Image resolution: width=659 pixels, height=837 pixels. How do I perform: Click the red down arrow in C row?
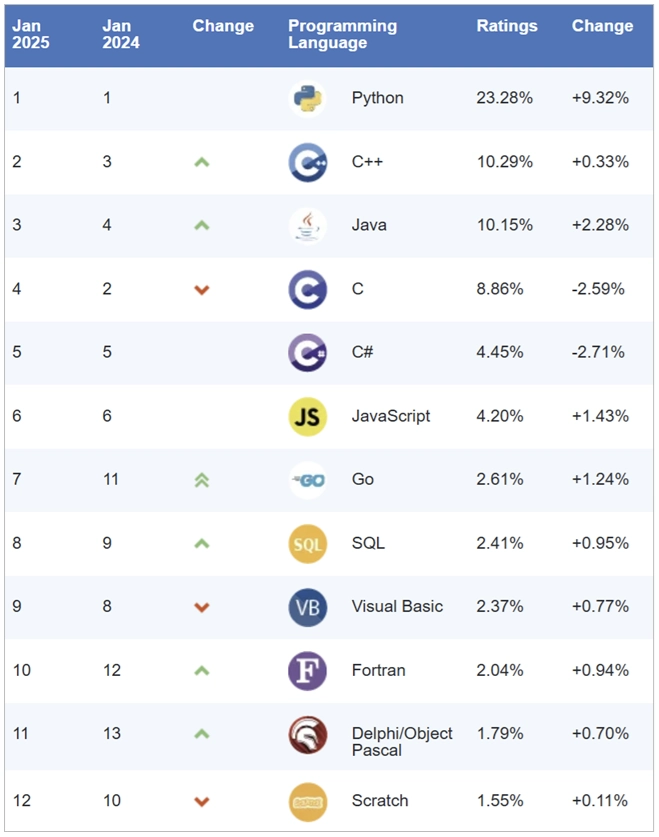[x=201, y=290]
